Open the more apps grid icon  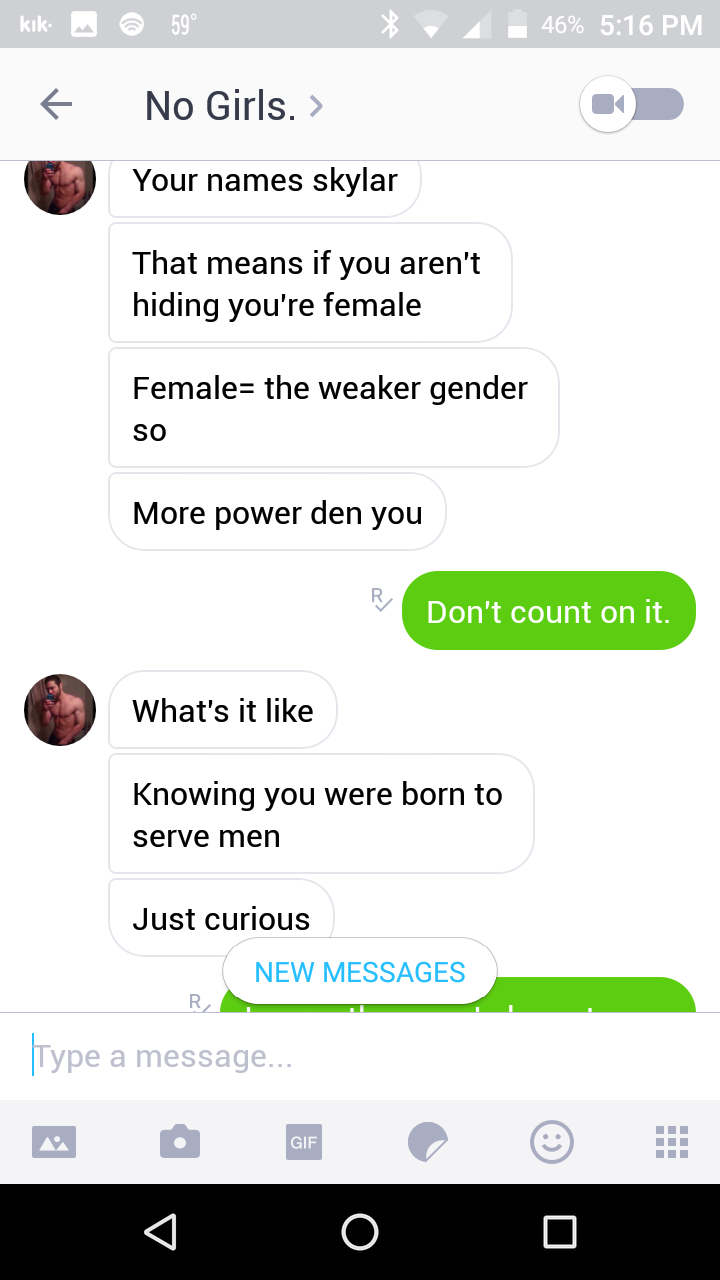(671, 1141)
